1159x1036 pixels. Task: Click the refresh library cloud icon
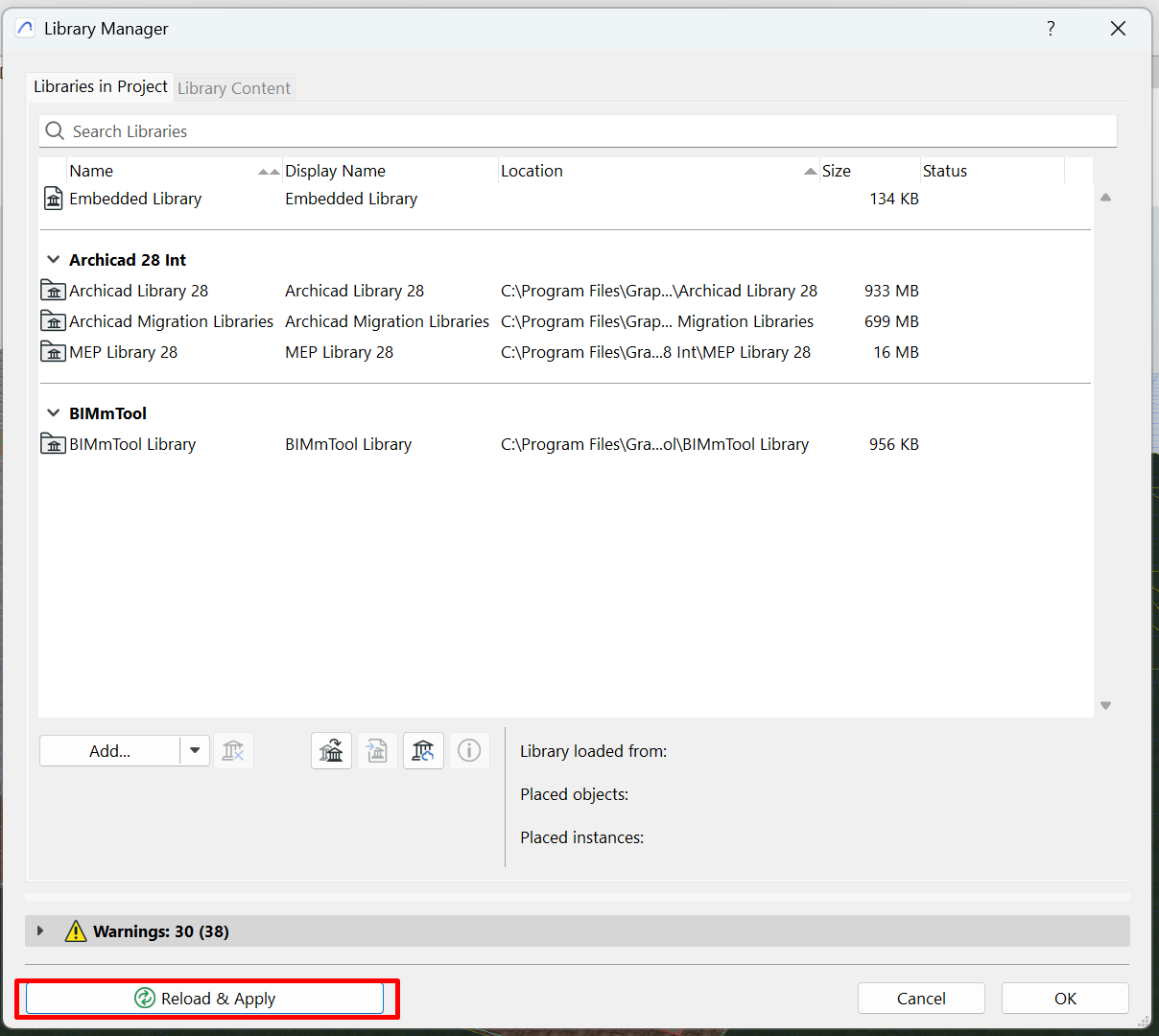pyautogui.click(x=423, y=751)
